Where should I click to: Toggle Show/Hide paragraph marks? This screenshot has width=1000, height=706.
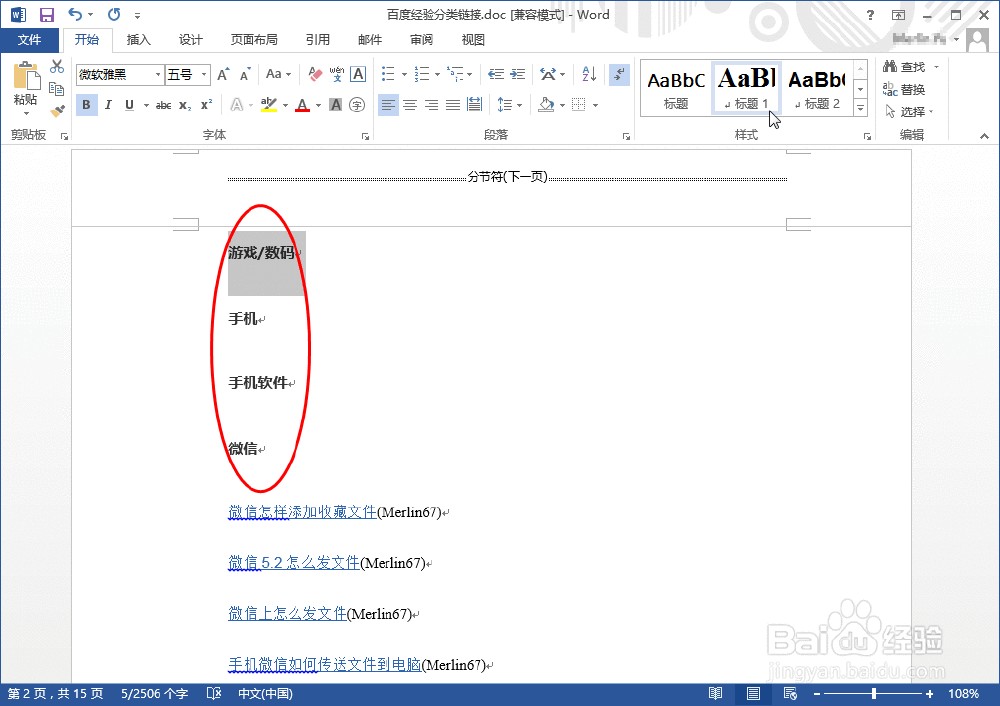[x=619, y=74]
